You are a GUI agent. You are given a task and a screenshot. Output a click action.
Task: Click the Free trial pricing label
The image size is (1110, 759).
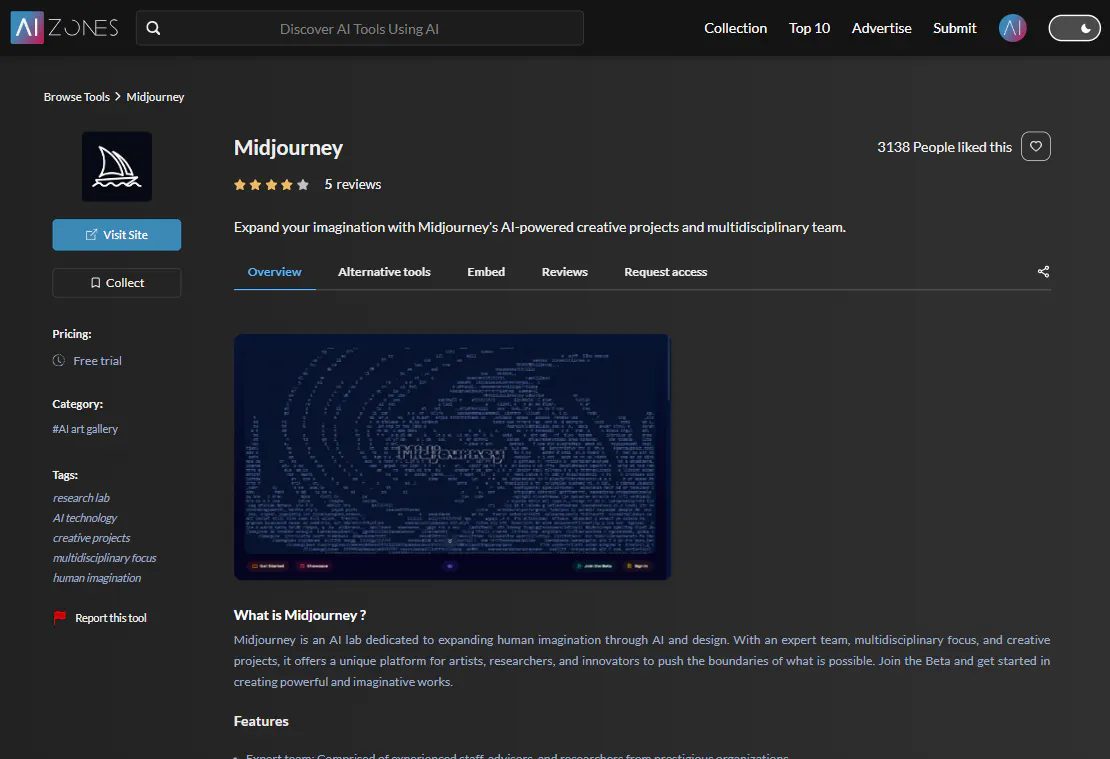[97, 361]
